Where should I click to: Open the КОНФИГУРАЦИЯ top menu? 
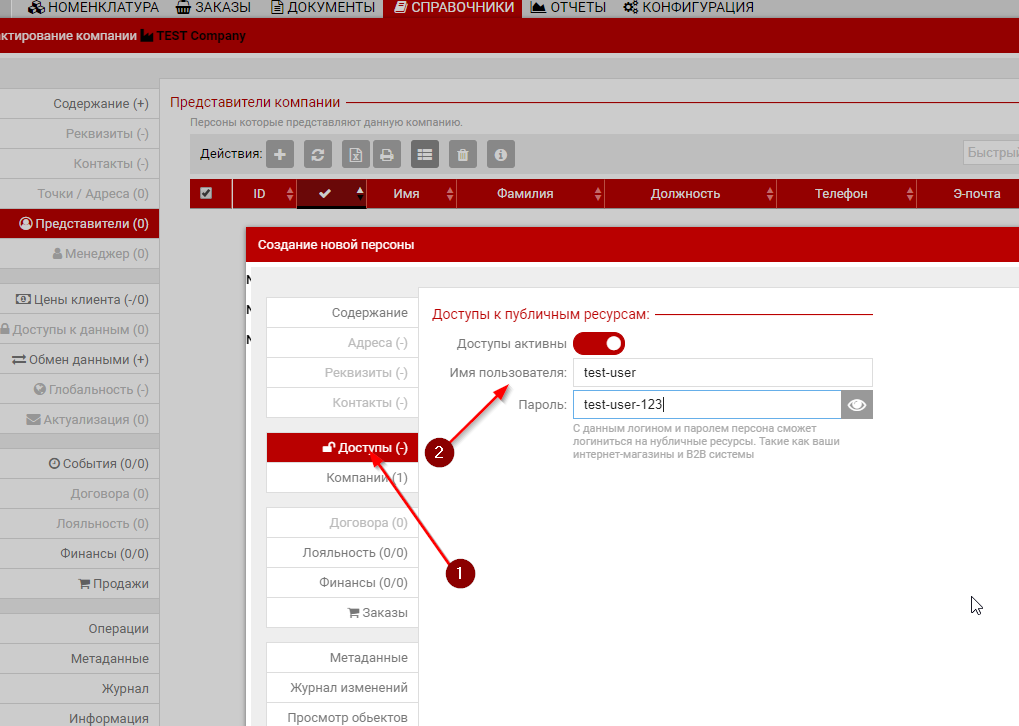tap(688, 8)
